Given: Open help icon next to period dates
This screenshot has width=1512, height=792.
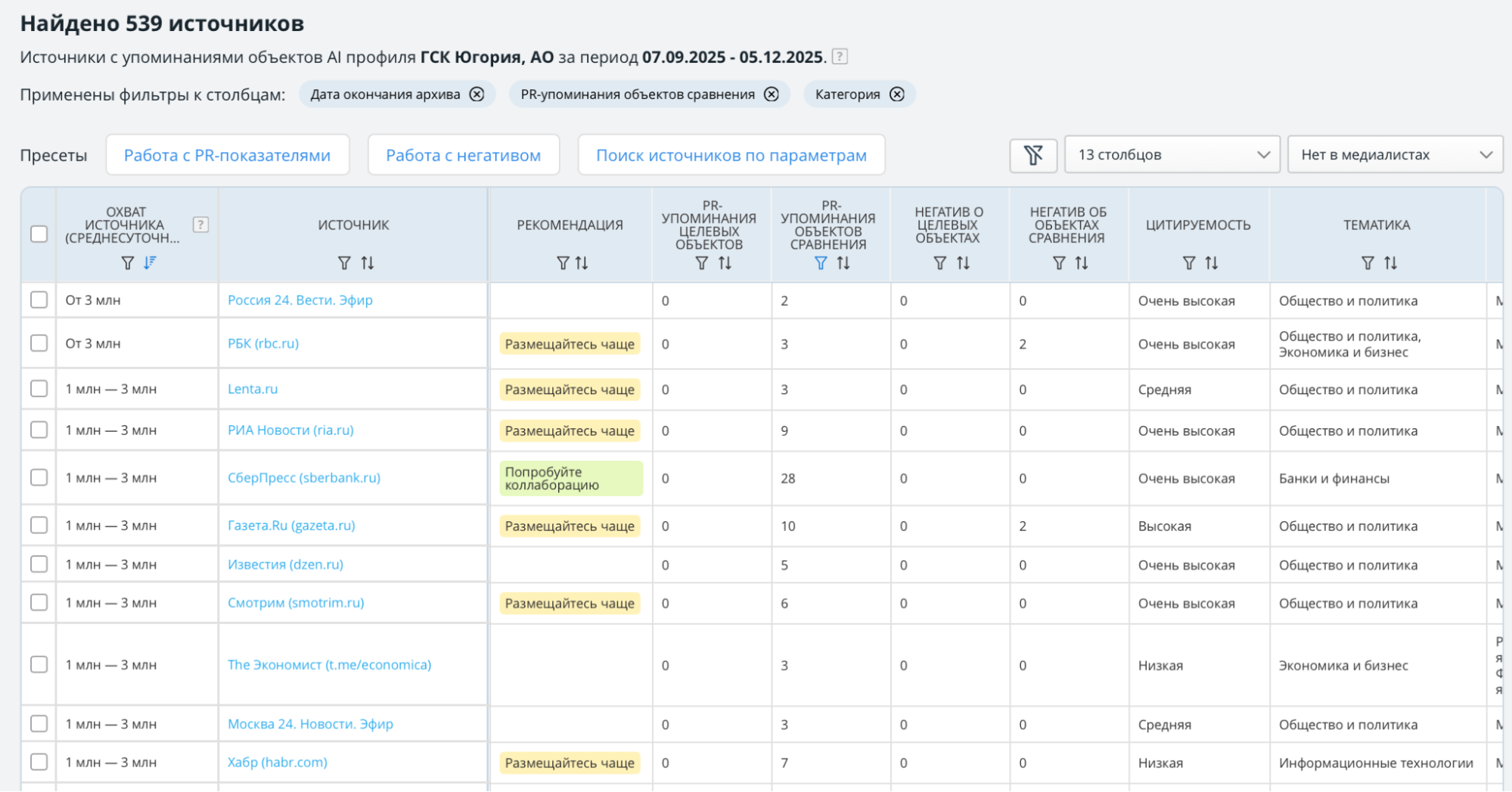Looking at the screenshot, I should [840, 57].
